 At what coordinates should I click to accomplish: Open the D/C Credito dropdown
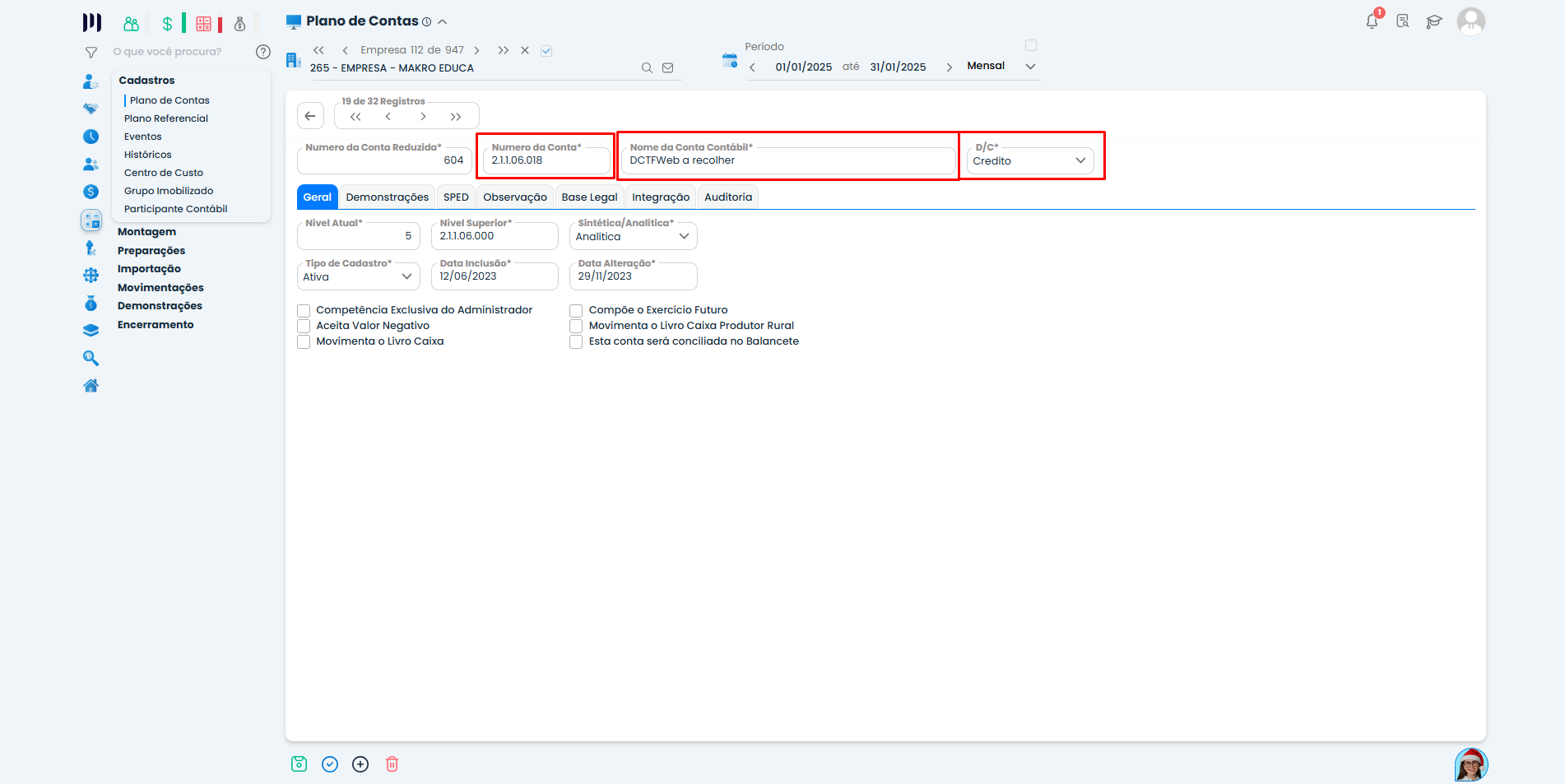click(1080, 160)
